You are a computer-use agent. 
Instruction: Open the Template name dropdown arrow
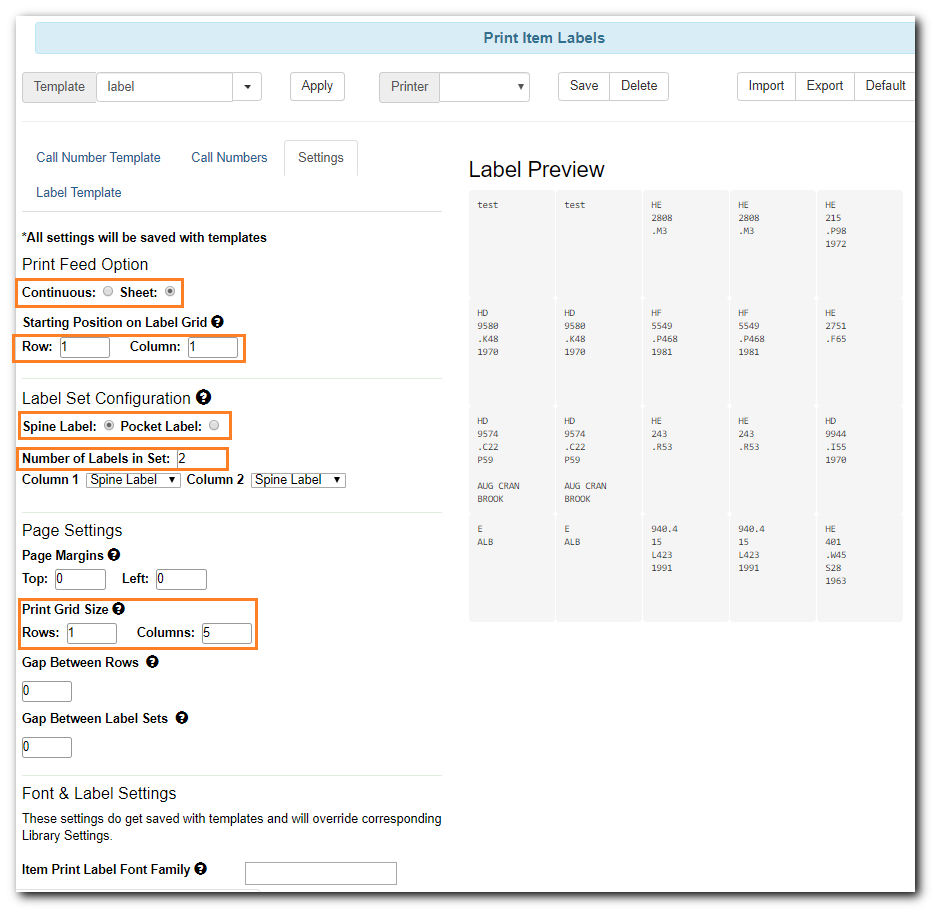point(247,87)
